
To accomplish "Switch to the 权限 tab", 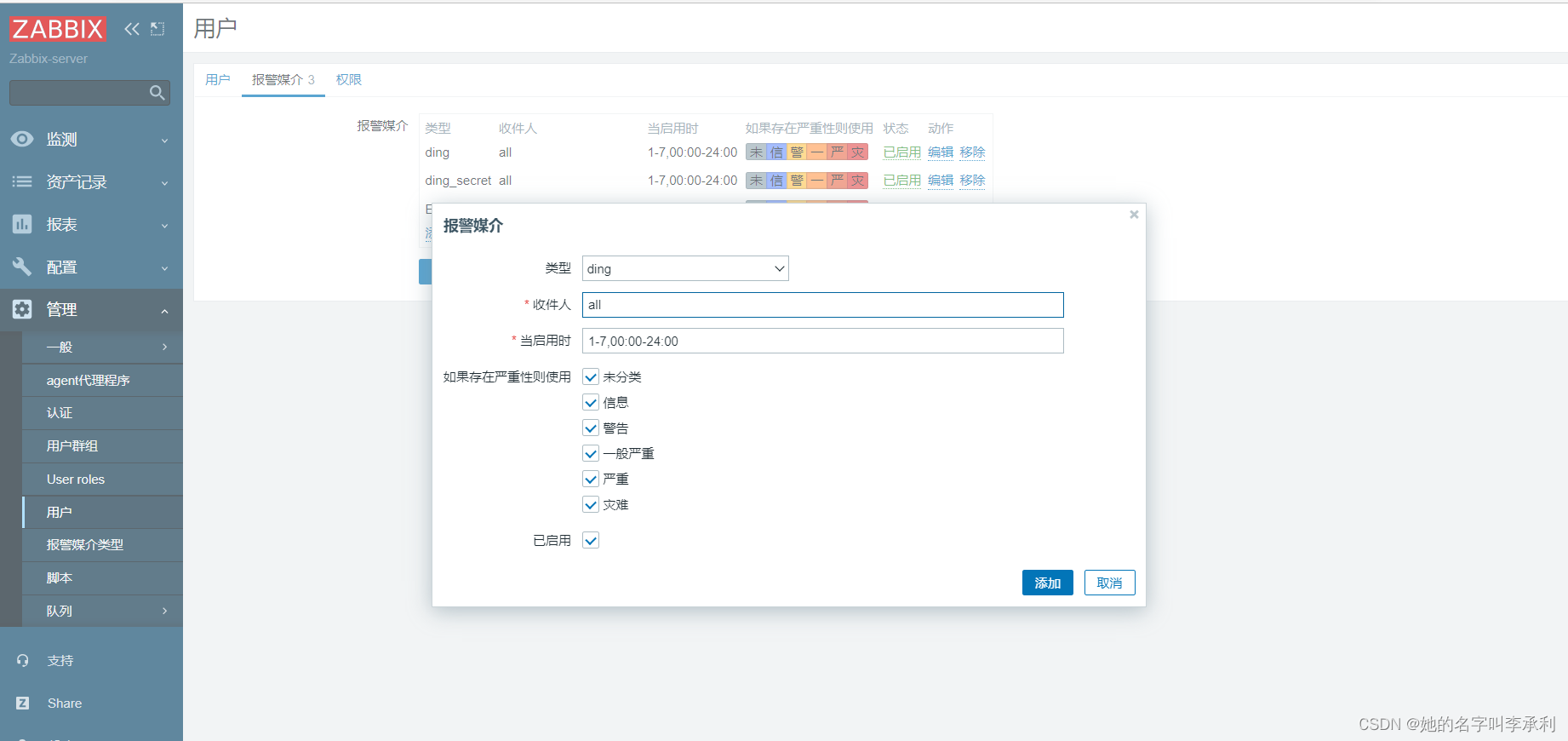I will [349, 79].
